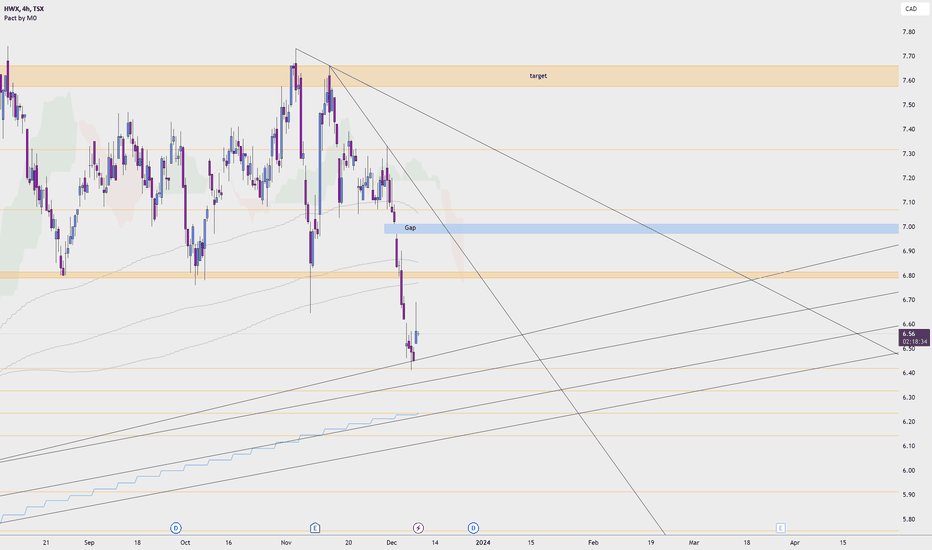
Task: Click the 16 date label on time axis
Action: click(x=228, y=543)
